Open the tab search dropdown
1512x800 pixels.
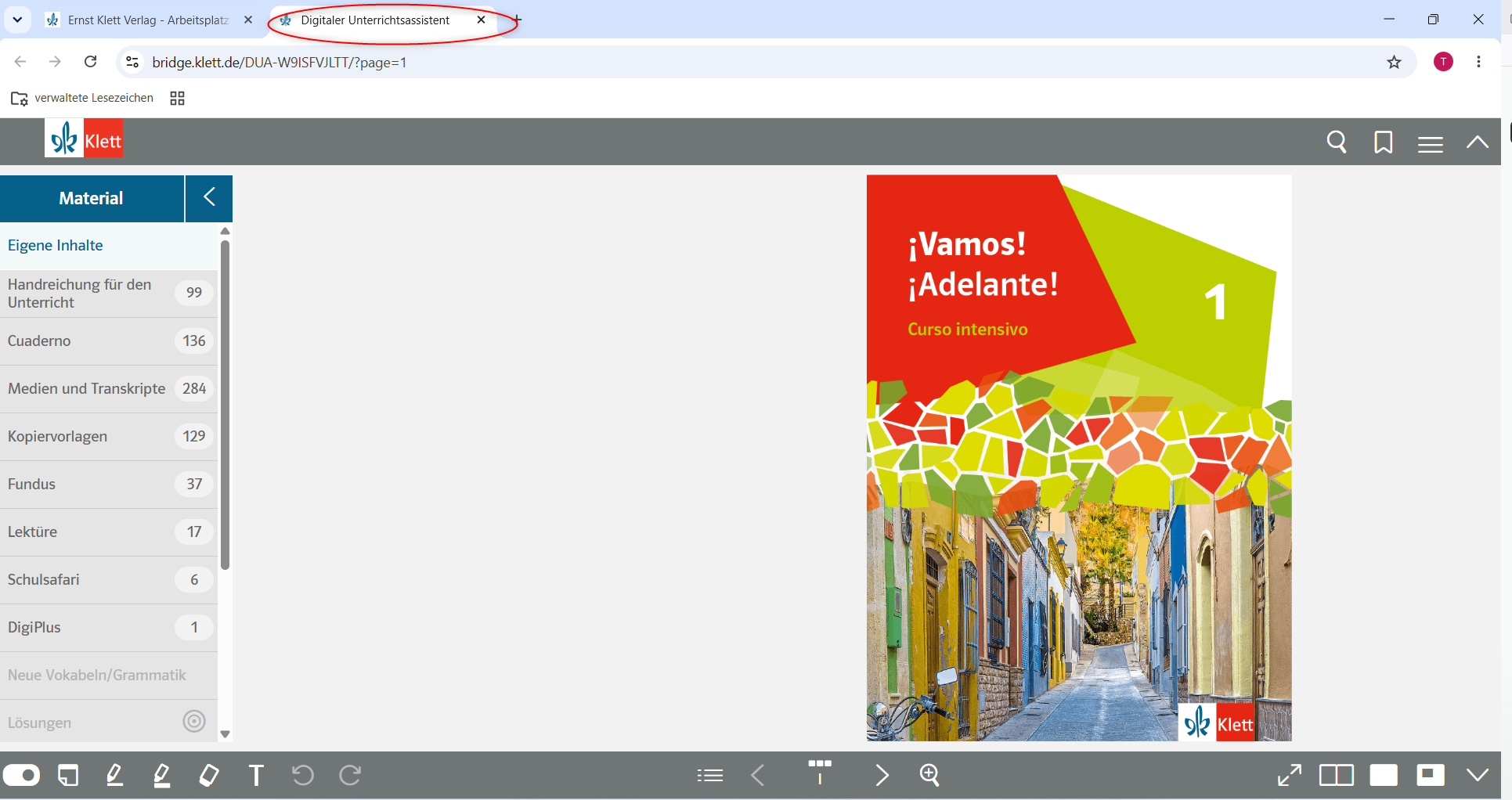(x=17, y=20)
